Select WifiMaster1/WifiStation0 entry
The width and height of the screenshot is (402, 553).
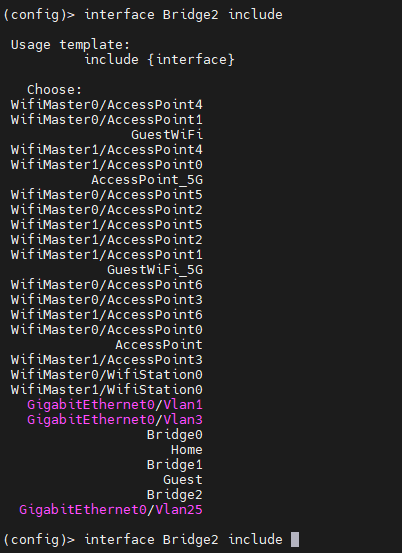107,390
